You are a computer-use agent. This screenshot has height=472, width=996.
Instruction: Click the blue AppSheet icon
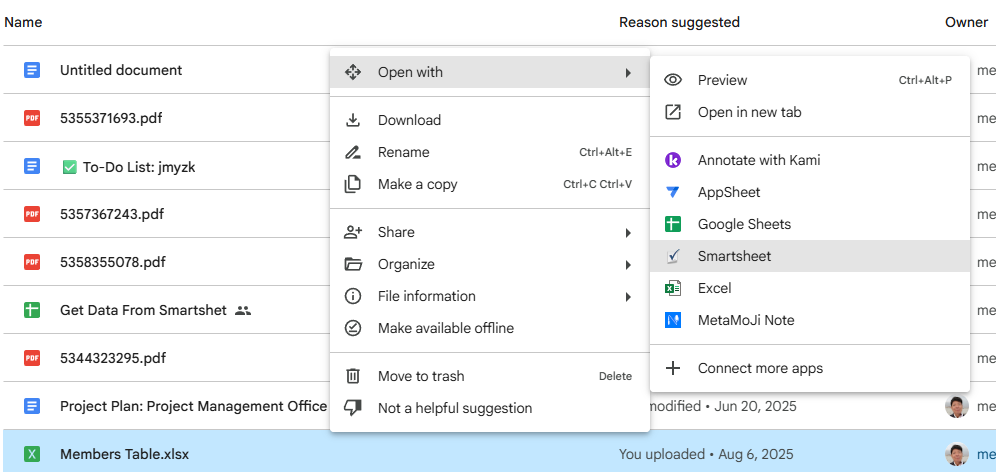pyautogui.click(x=673, y=192)
